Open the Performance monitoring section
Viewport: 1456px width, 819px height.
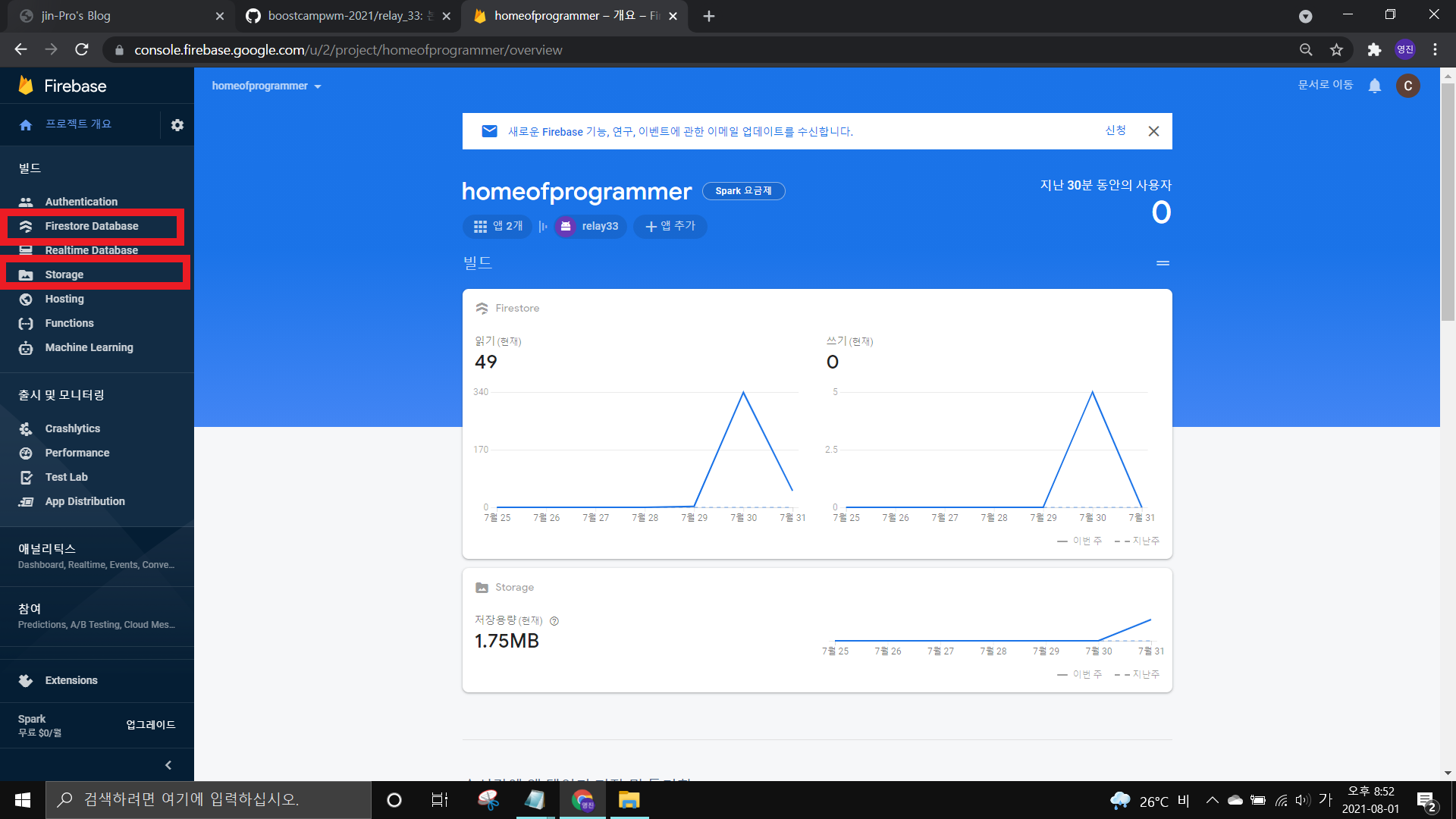[77, 453]
